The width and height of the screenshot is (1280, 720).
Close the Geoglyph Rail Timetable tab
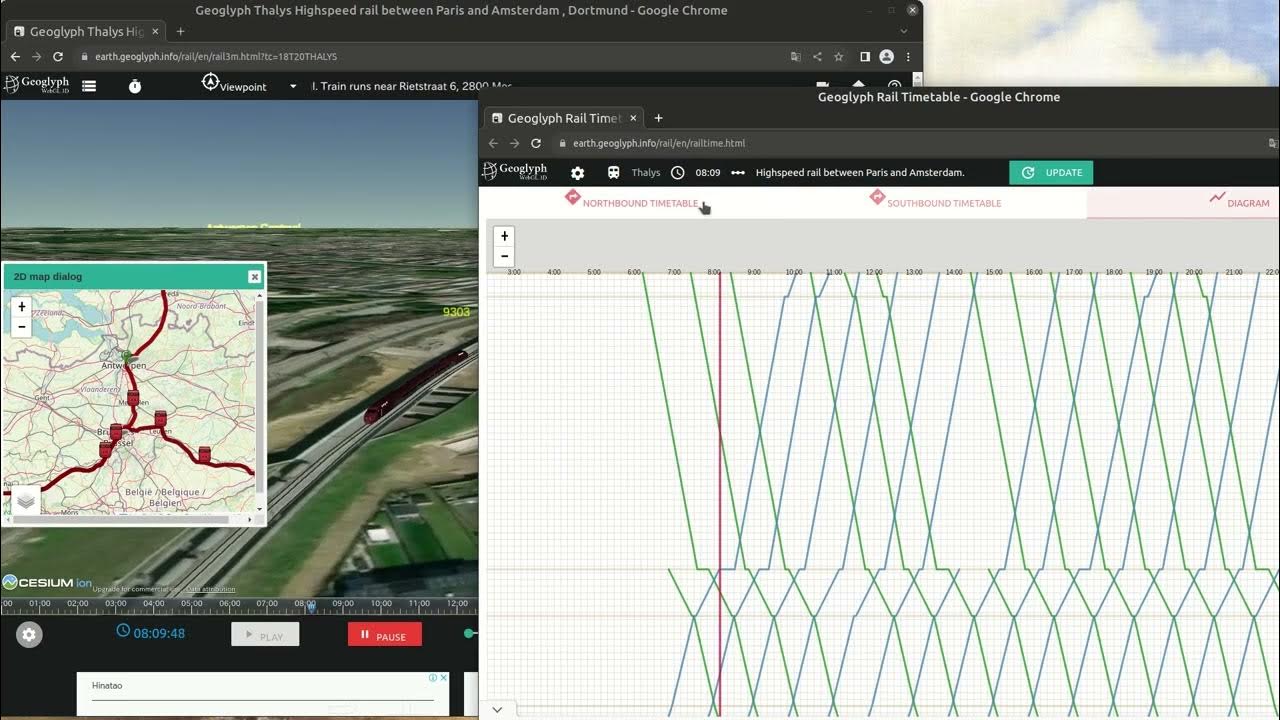pyautogui.click(x=633, y=118)
